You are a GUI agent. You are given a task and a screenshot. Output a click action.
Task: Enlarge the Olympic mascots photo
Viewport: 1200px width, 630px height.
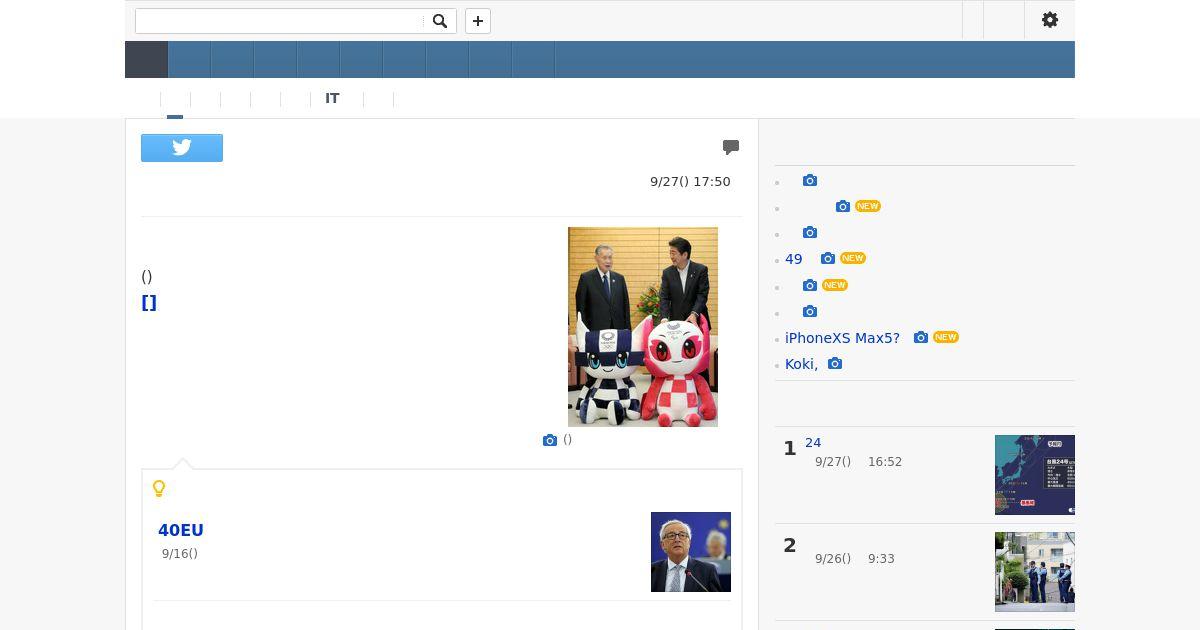coord(643,327)
